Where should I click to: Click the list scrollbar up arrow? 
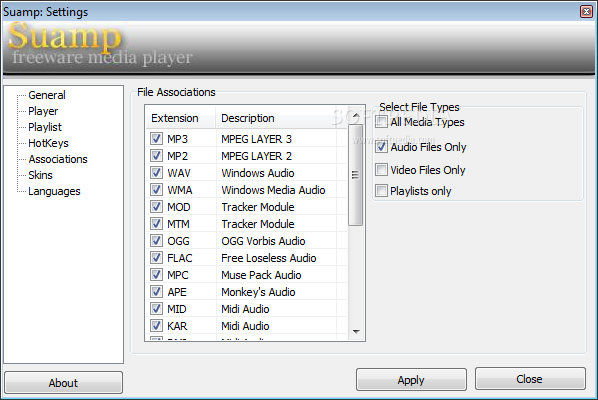pyautogui.click(x=356, y=115)
